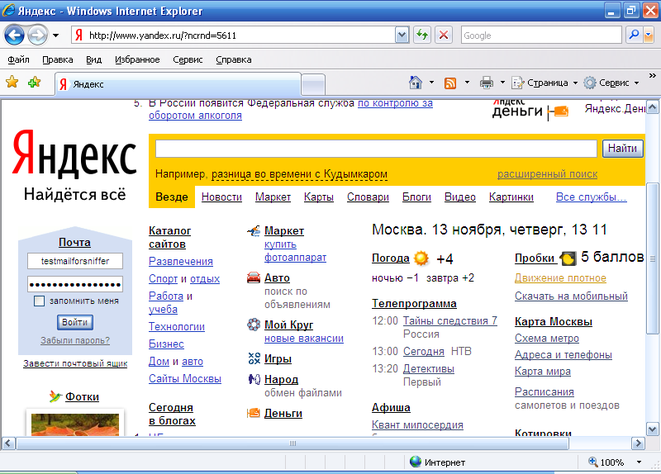Viewport: 661px width, 474px height.
Task: Click the sunny weather icon near Погода
Action: (421, 258)
